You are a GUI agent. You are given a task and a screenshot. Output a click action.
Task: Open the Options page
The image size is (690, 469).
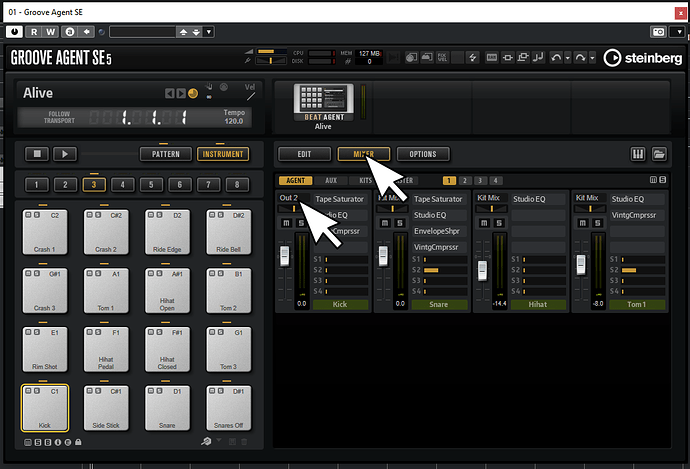click(x=423, y=154)
